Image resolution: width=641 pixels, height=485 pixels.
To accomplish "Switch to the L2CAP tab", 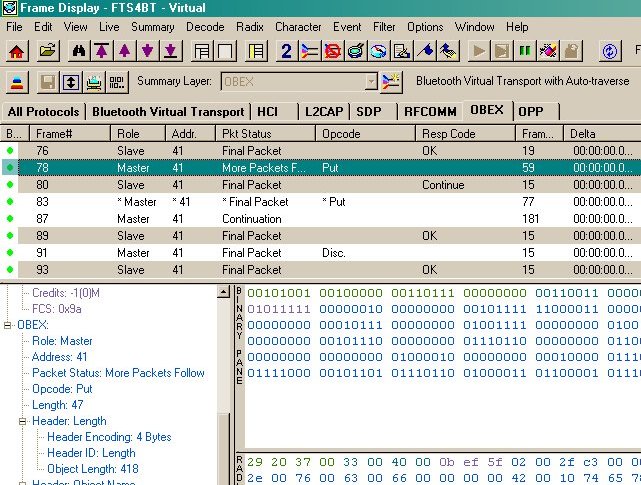I will 324,112.
